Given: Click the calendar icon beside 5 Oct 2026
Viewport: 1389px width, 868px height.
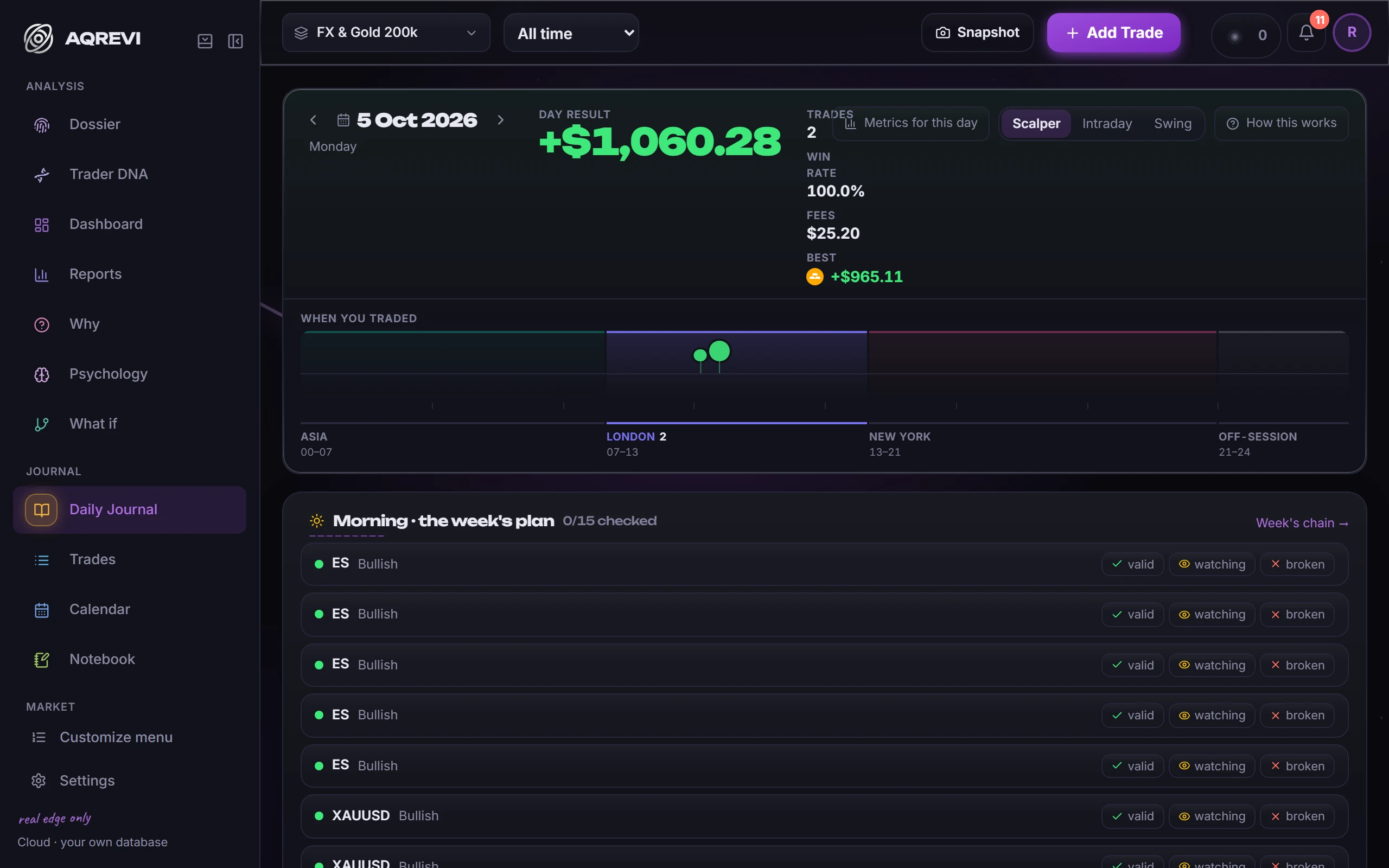Looking at the screenshot, I should tap(343, 120).
